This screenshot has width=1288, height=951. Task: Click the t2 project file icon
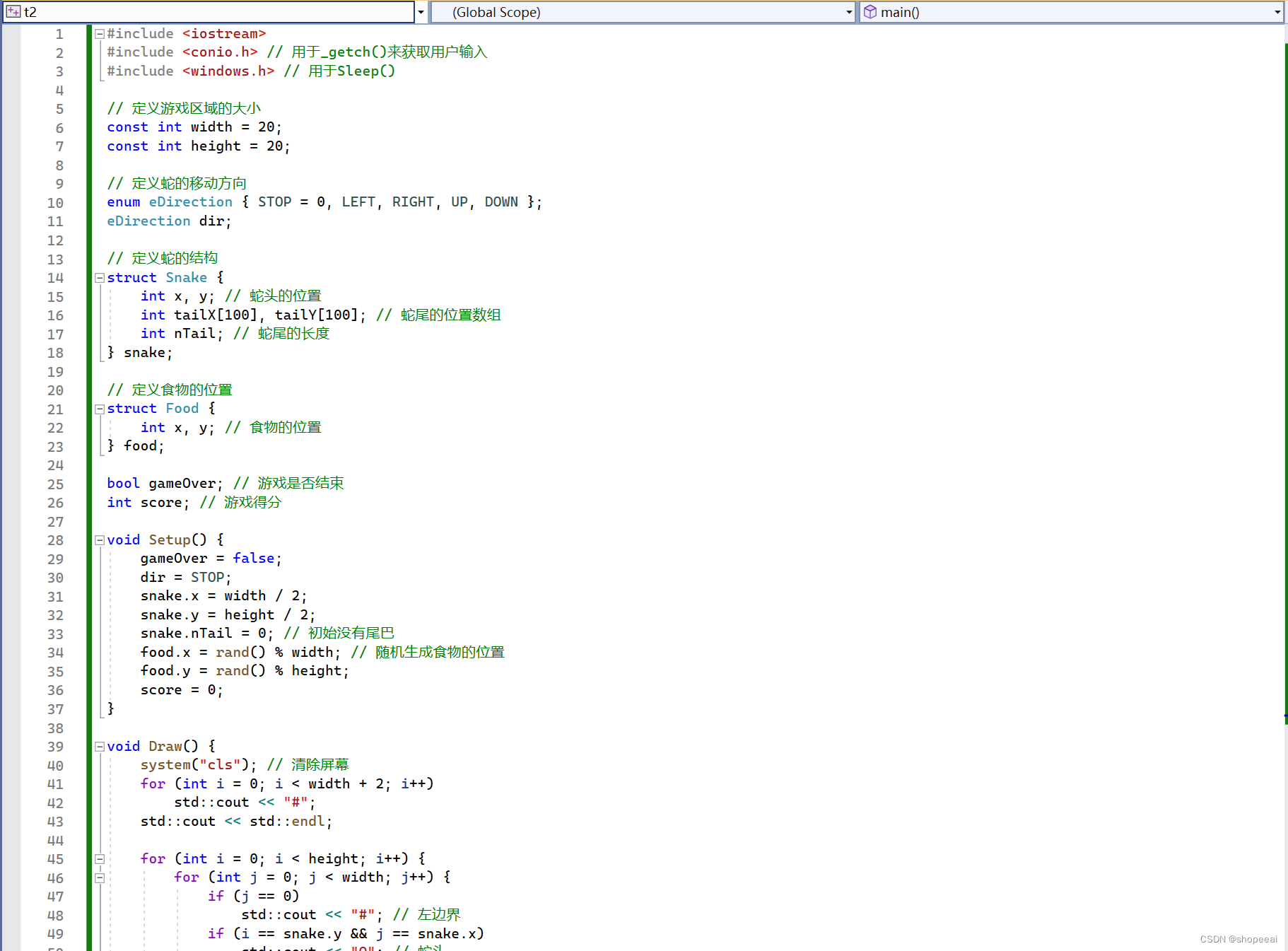click(x=13, y=12)
